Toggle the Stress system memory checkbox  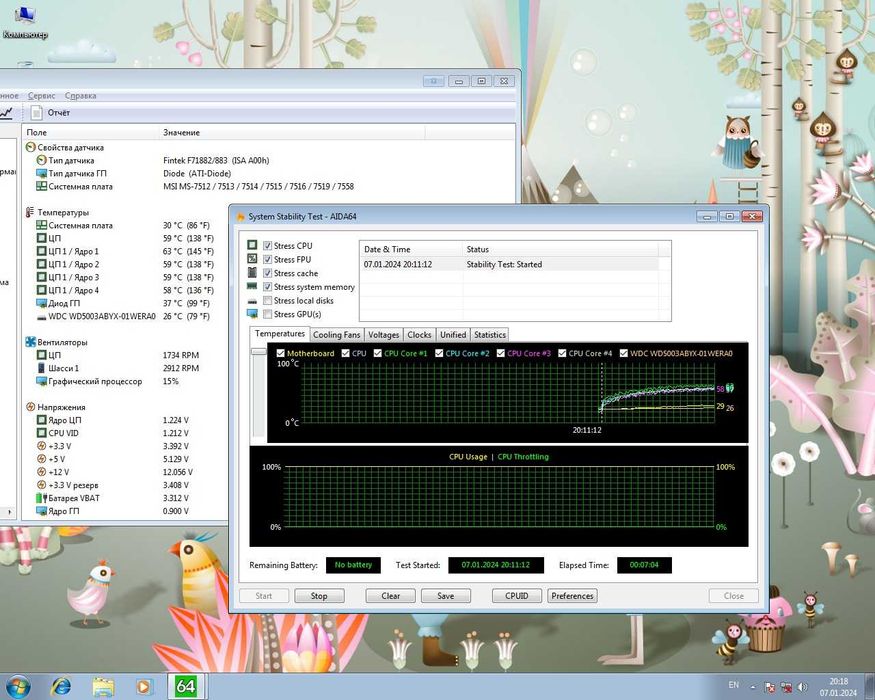pyautogui.click(x=268, y=287)
